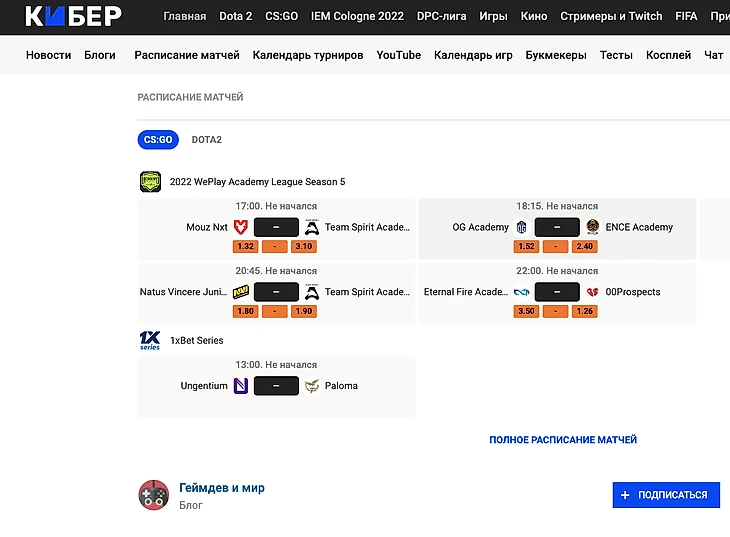Open Dota 2 in the top navigation

(x=236, y=16)
